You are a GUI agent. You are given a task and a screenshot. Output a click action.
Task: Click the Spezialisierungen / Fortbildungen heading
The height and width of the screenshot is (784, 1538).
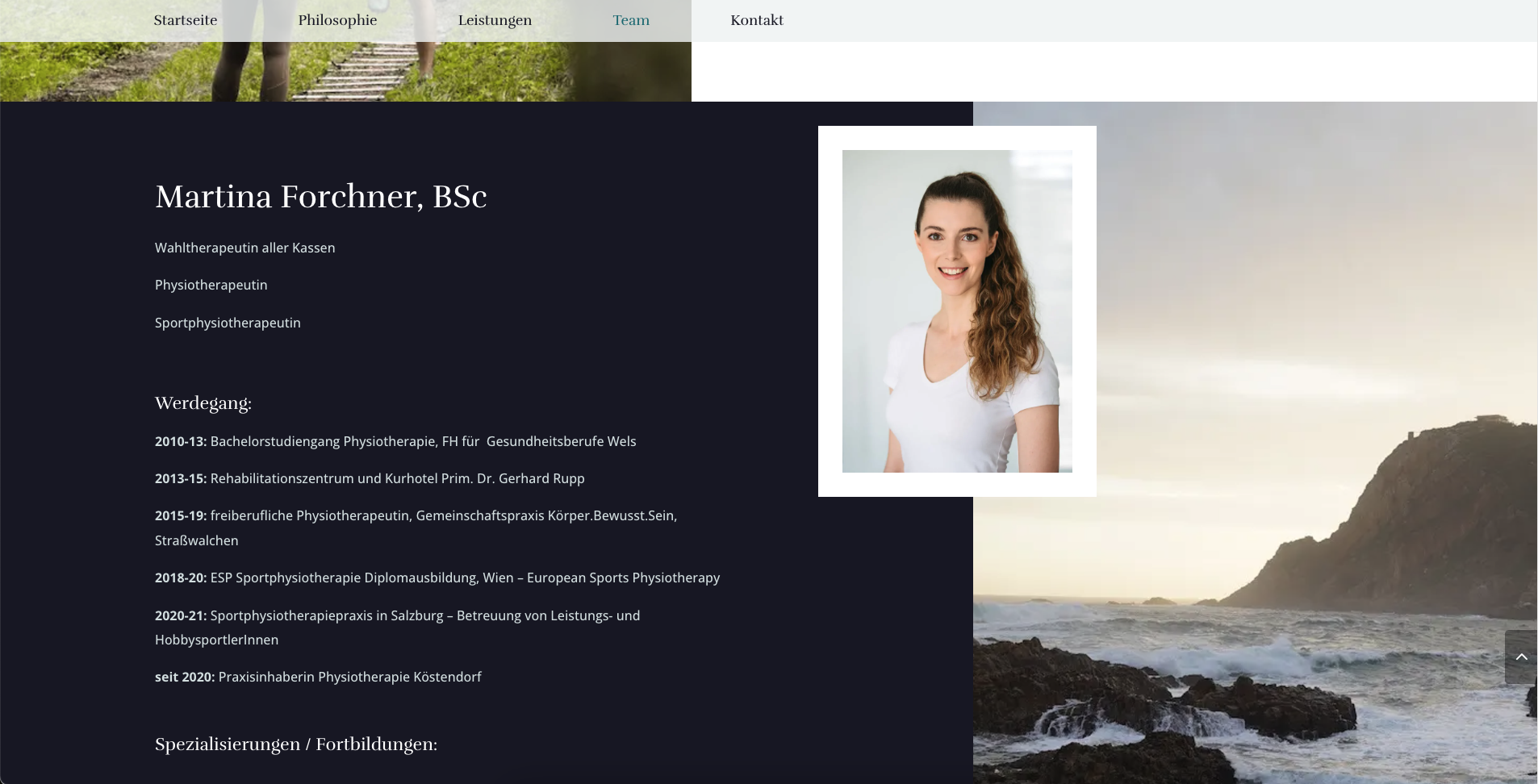(x=295, y=744)
